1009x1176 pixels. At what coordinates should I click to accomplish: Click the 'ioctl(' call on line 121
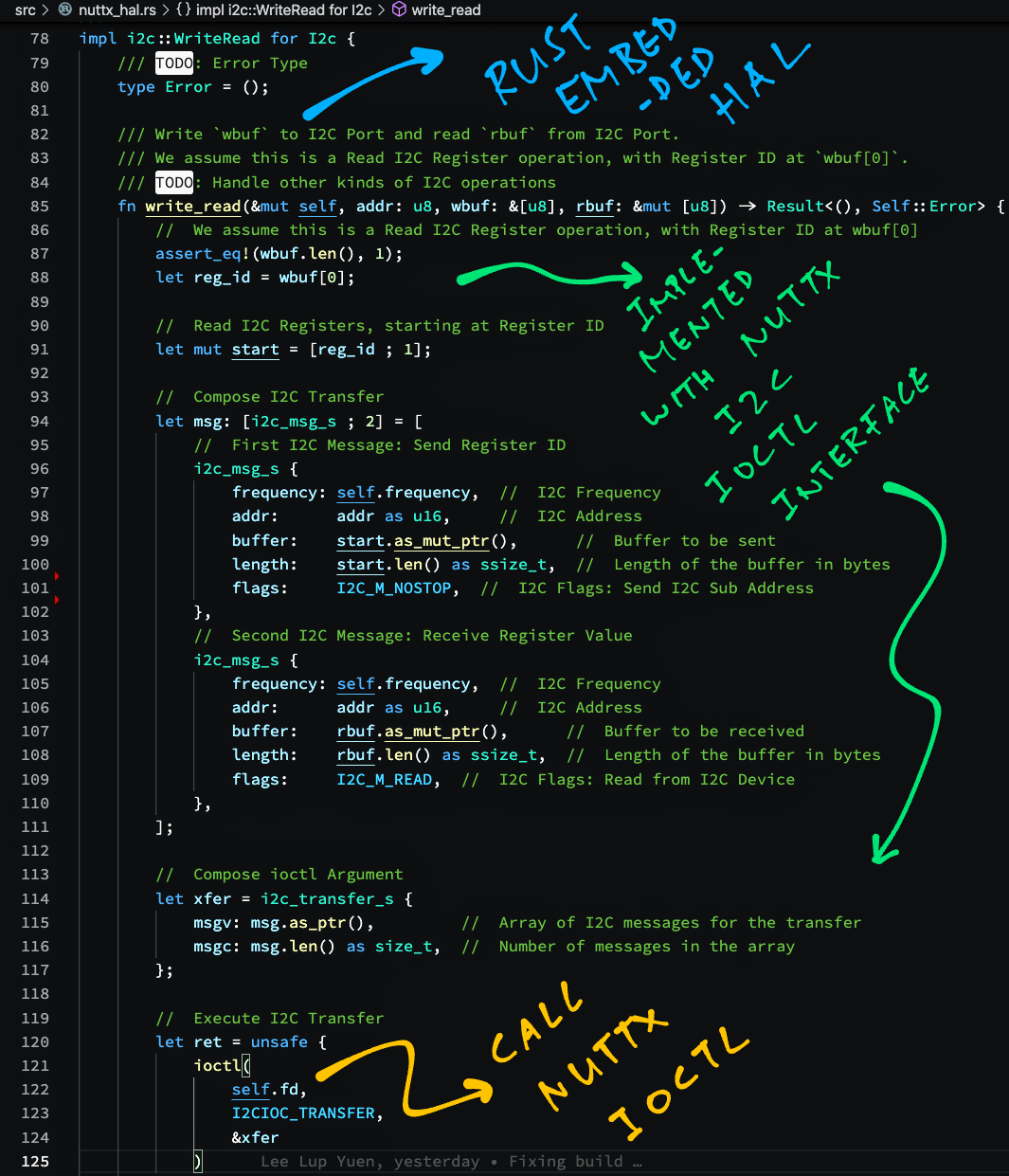222,1065
